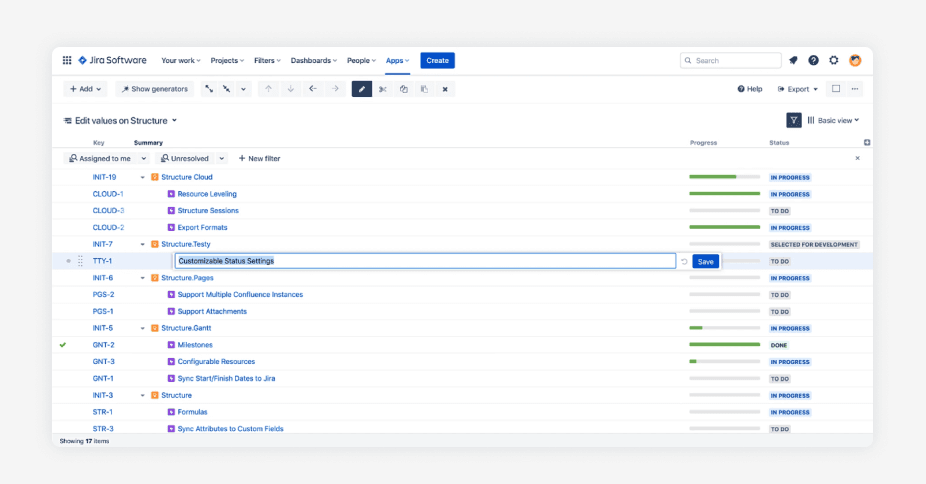Click the Jira Software logo
Image resolution: width=926 pixels, height=484 pixels.
pyautogui.click(x=112, y=60)
